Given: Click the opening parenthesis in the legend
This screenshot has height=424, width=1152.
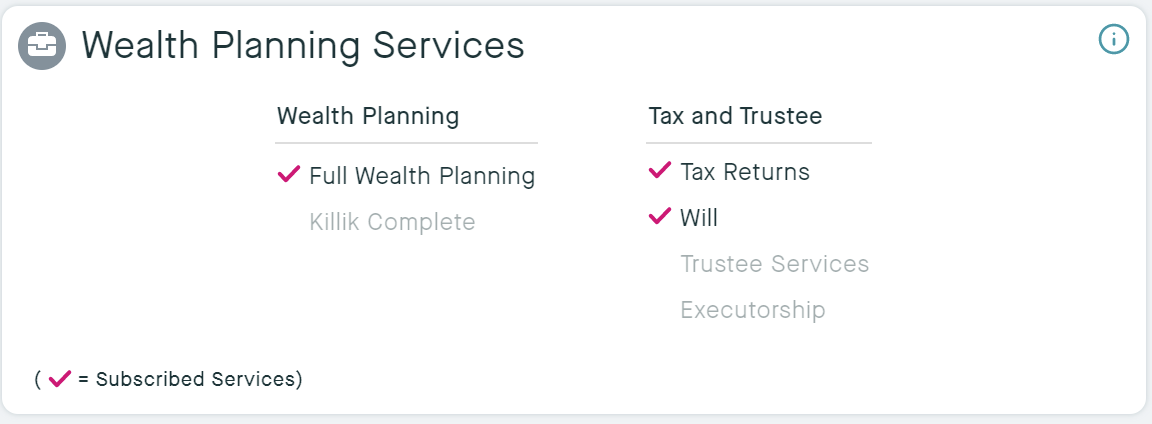Looking at the screenshot, I should pyautogui.click(x=37, y=379).
